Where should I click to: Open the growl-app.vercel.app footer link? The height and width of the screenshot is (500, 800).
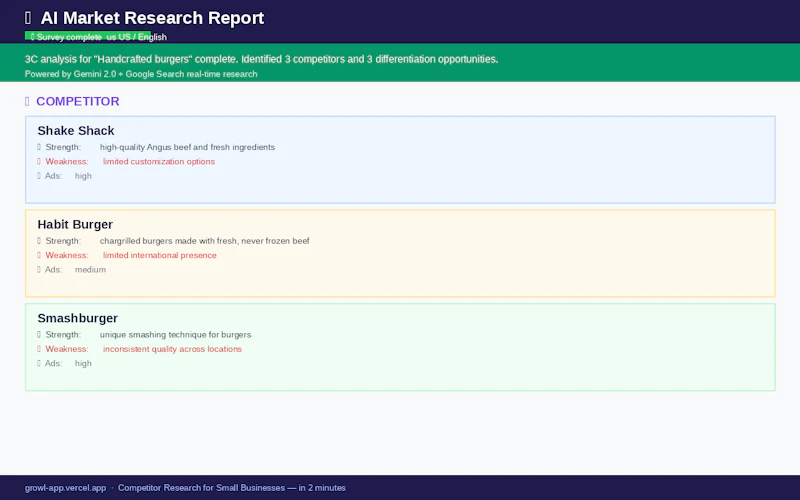65,488
